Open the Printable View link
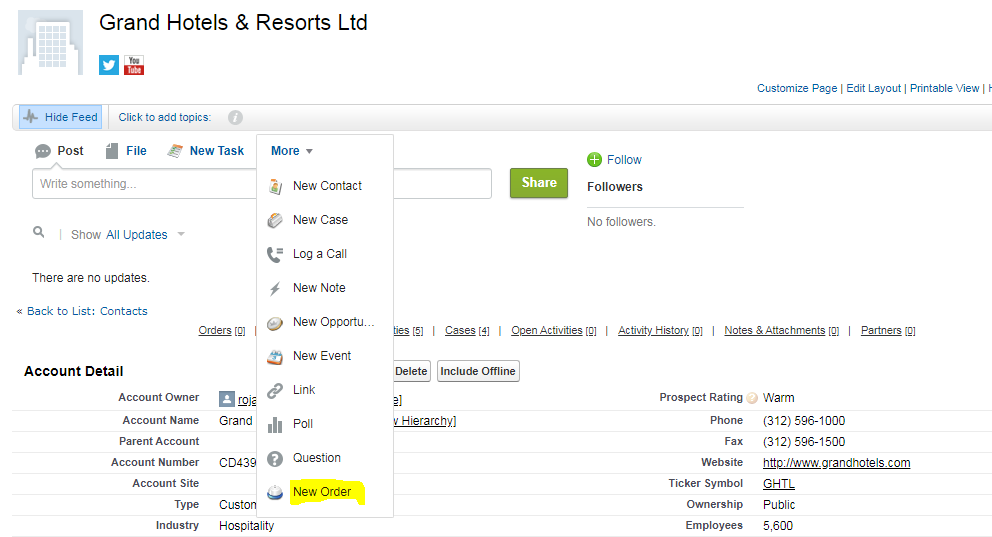992x537 pixels. pyautogui.click(x=945, y=89)
